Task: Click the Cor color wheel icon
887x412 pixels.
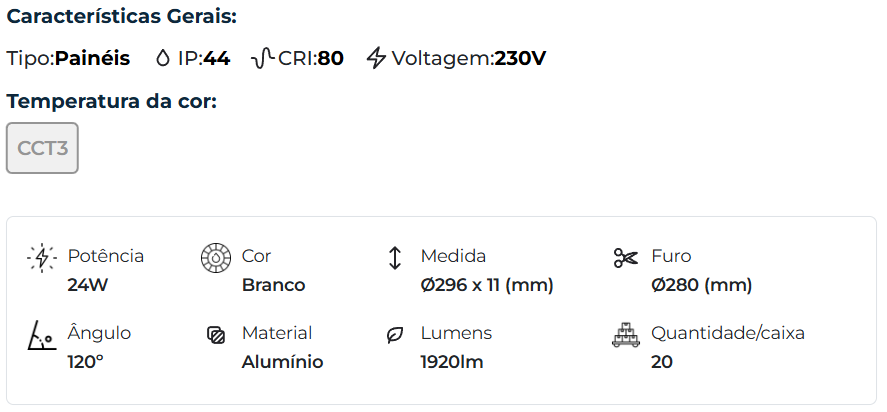Action: click(216, 258)
